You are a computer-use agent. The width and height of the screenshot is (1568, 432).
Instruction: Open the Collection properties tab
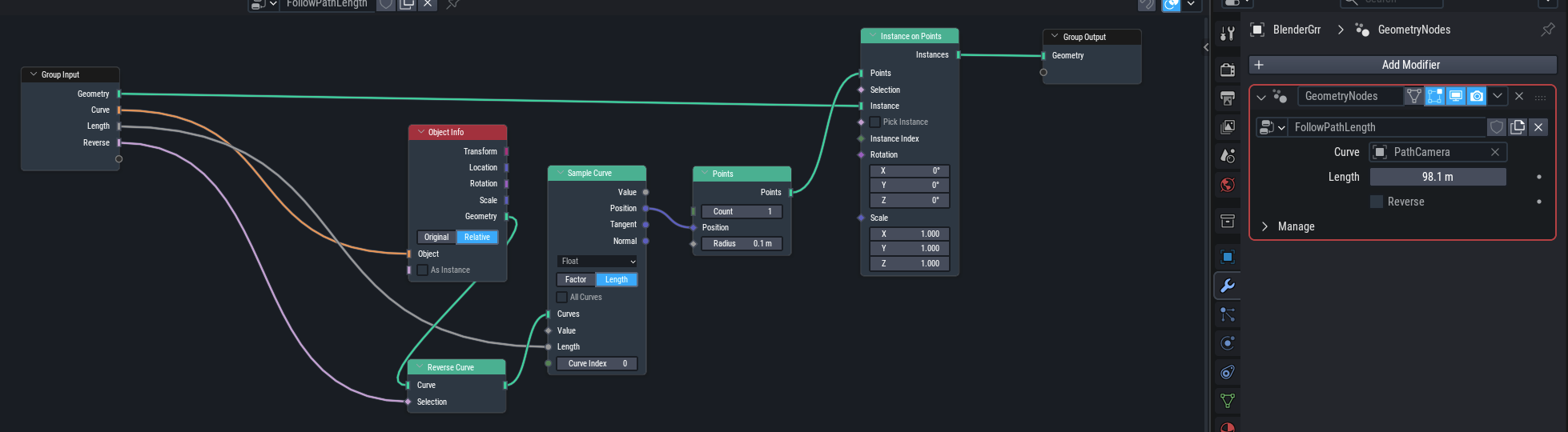click(1227, 221)
